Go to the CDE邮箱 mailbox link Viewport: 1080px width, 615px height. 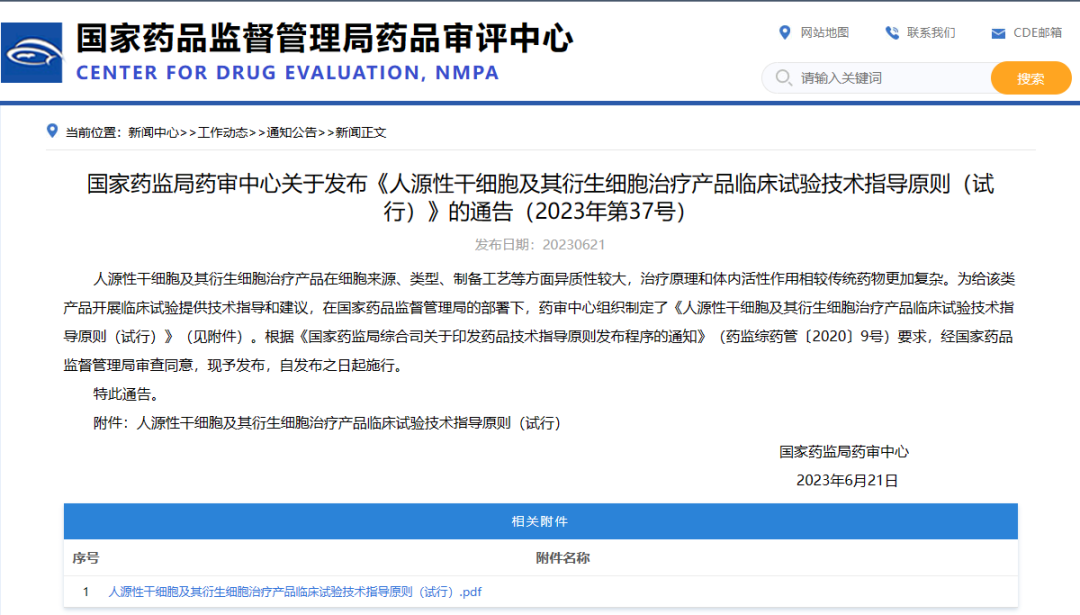pos(1037,33)
